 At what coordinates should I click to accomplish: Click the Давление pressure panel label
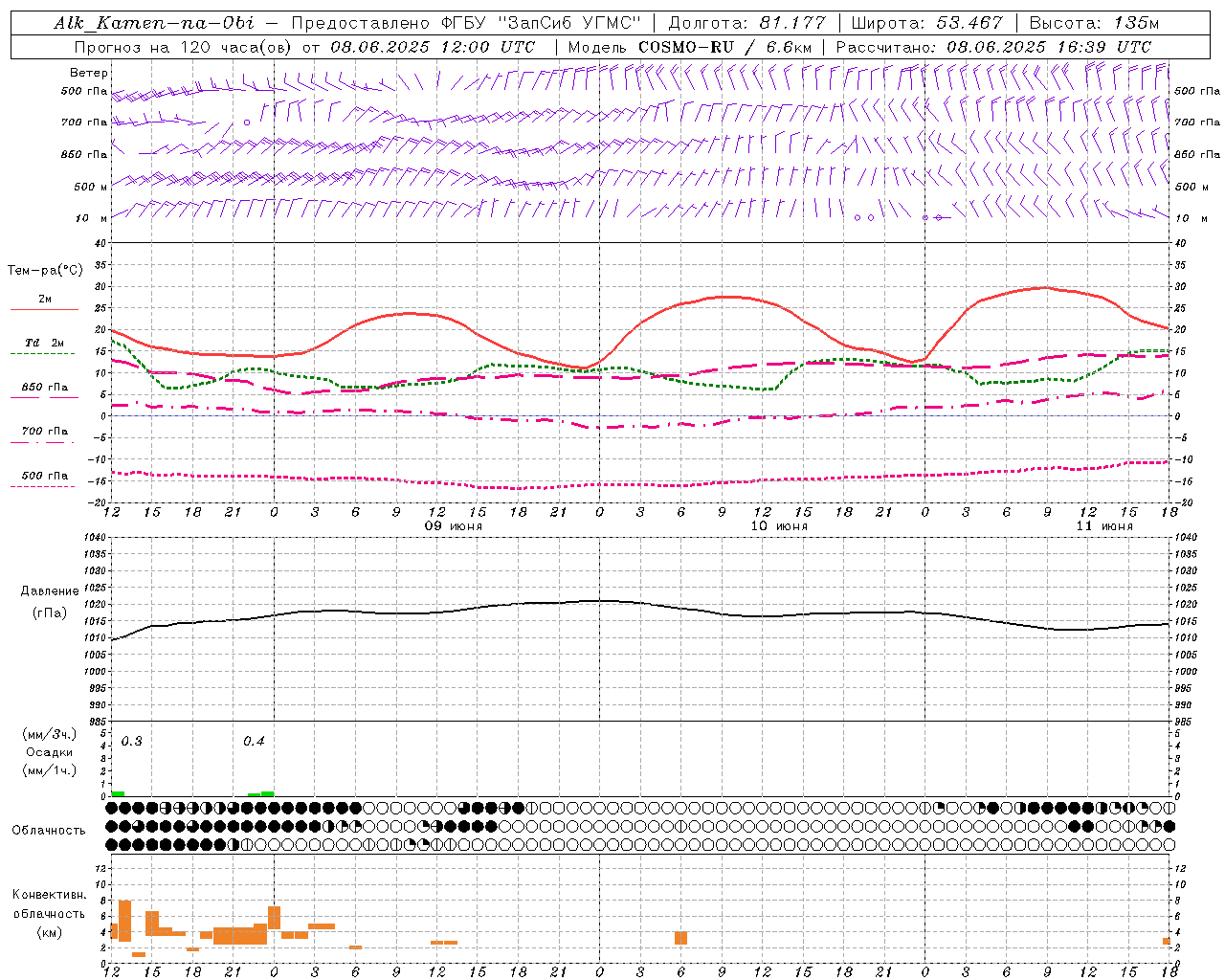[50, 591]
